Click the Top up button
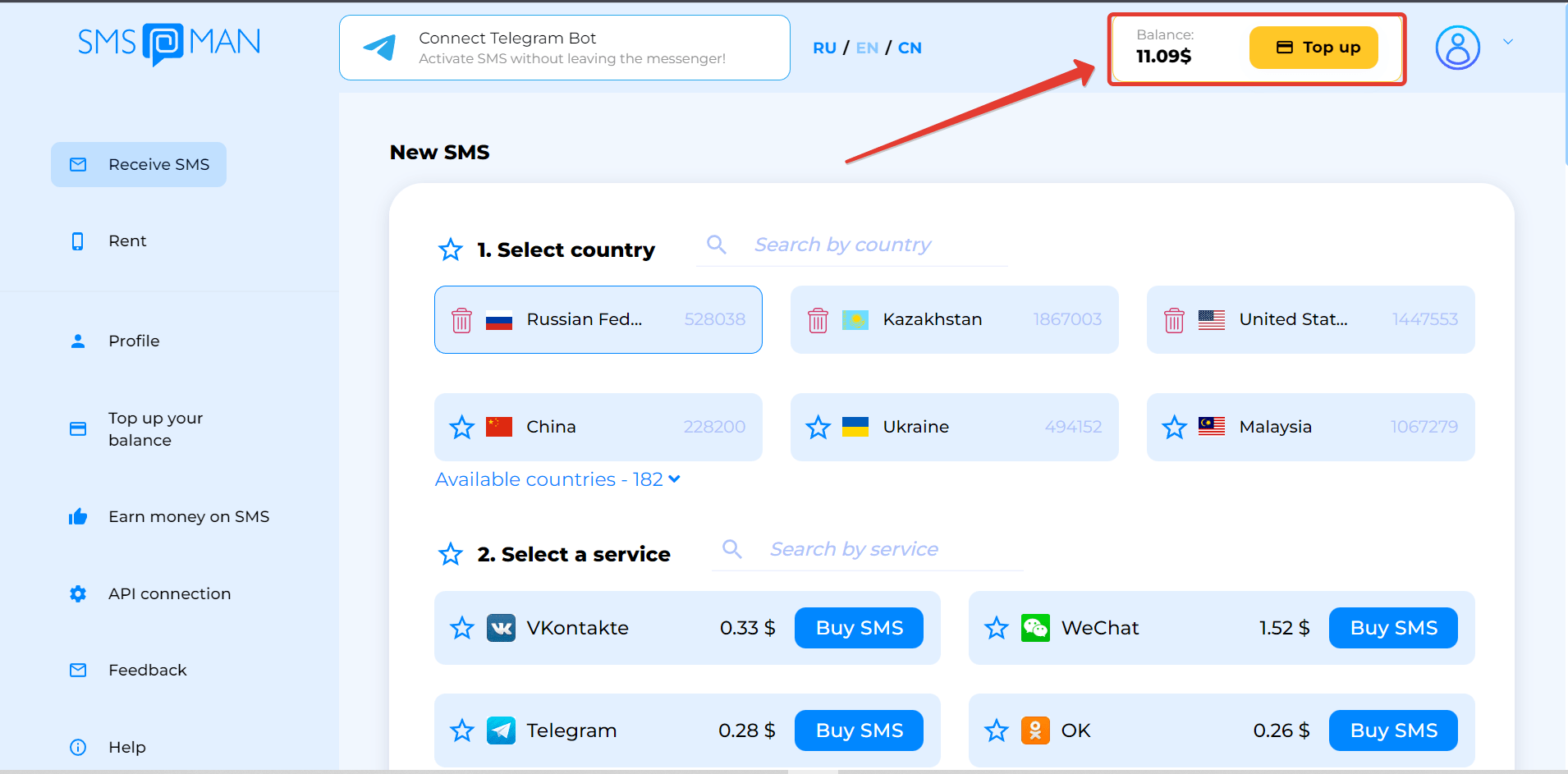1568x774 pixels. pyautogui.click(x=1314, y=48)
